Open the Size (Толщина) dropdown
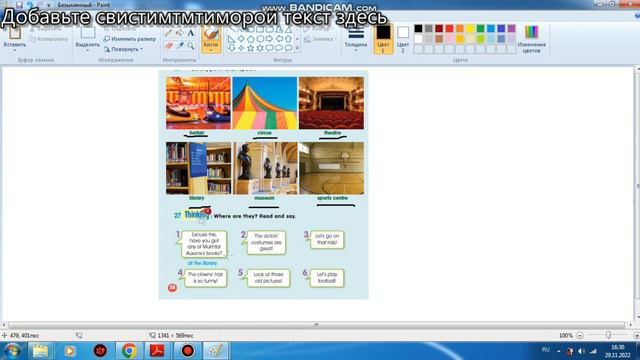 click(356, 40)
